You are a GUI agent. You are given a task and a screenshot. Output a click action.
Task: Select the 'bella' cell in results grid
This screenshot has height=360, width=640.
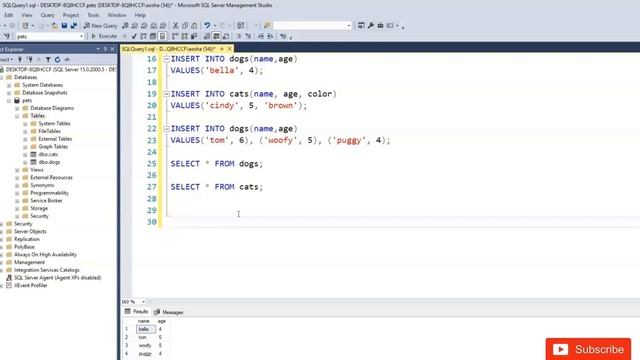pyautogui.click(x=146, y=329)
